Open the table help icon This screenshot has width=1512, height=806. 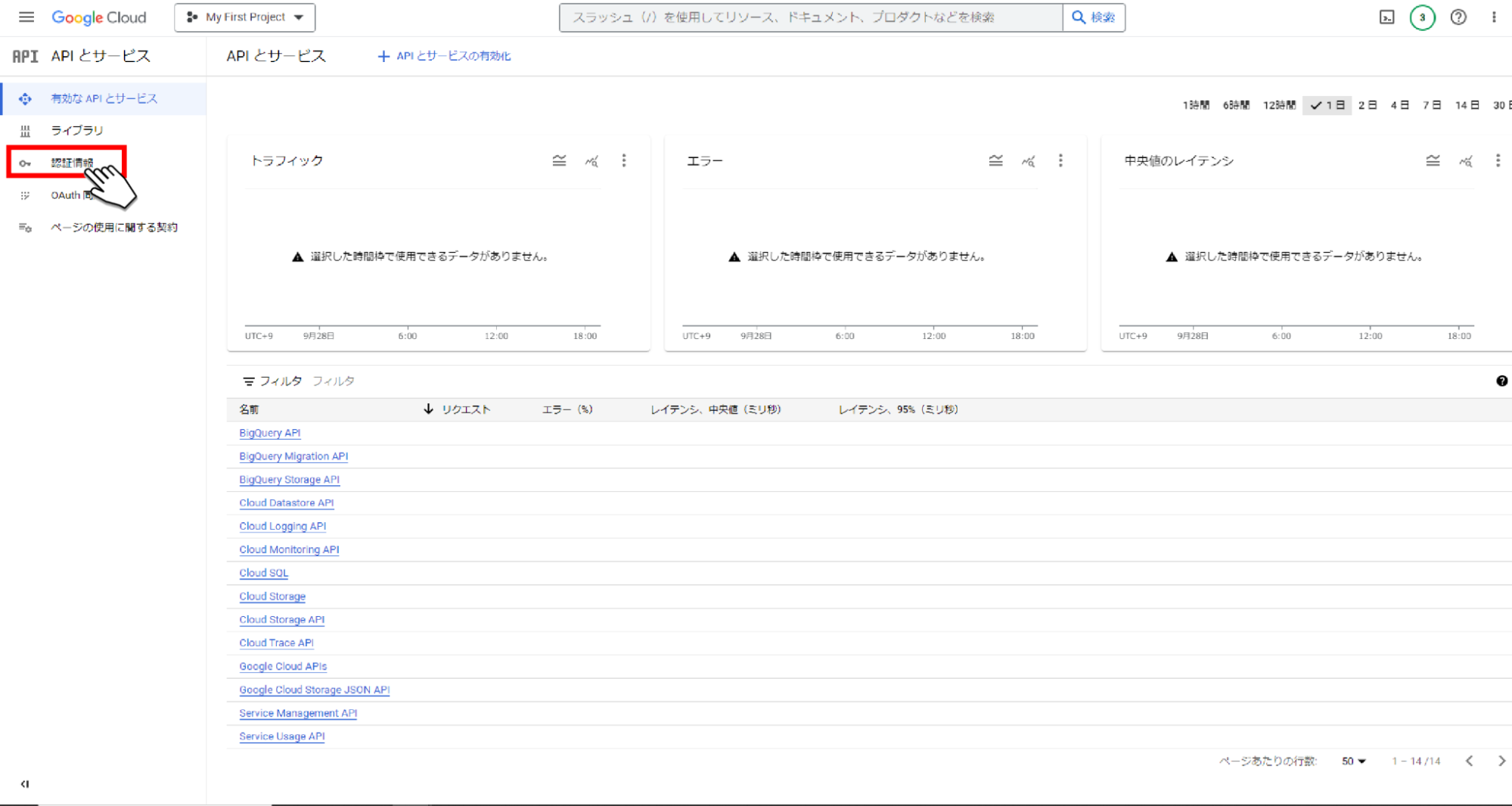pyautogui.click(x=1501, y=381)
